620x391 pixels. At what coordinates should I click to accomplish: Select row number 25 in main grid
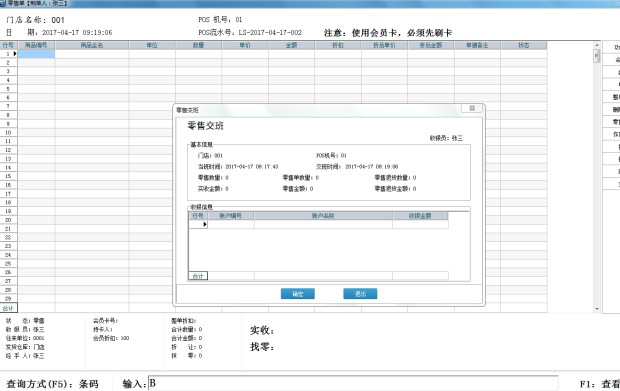(8, 263)
